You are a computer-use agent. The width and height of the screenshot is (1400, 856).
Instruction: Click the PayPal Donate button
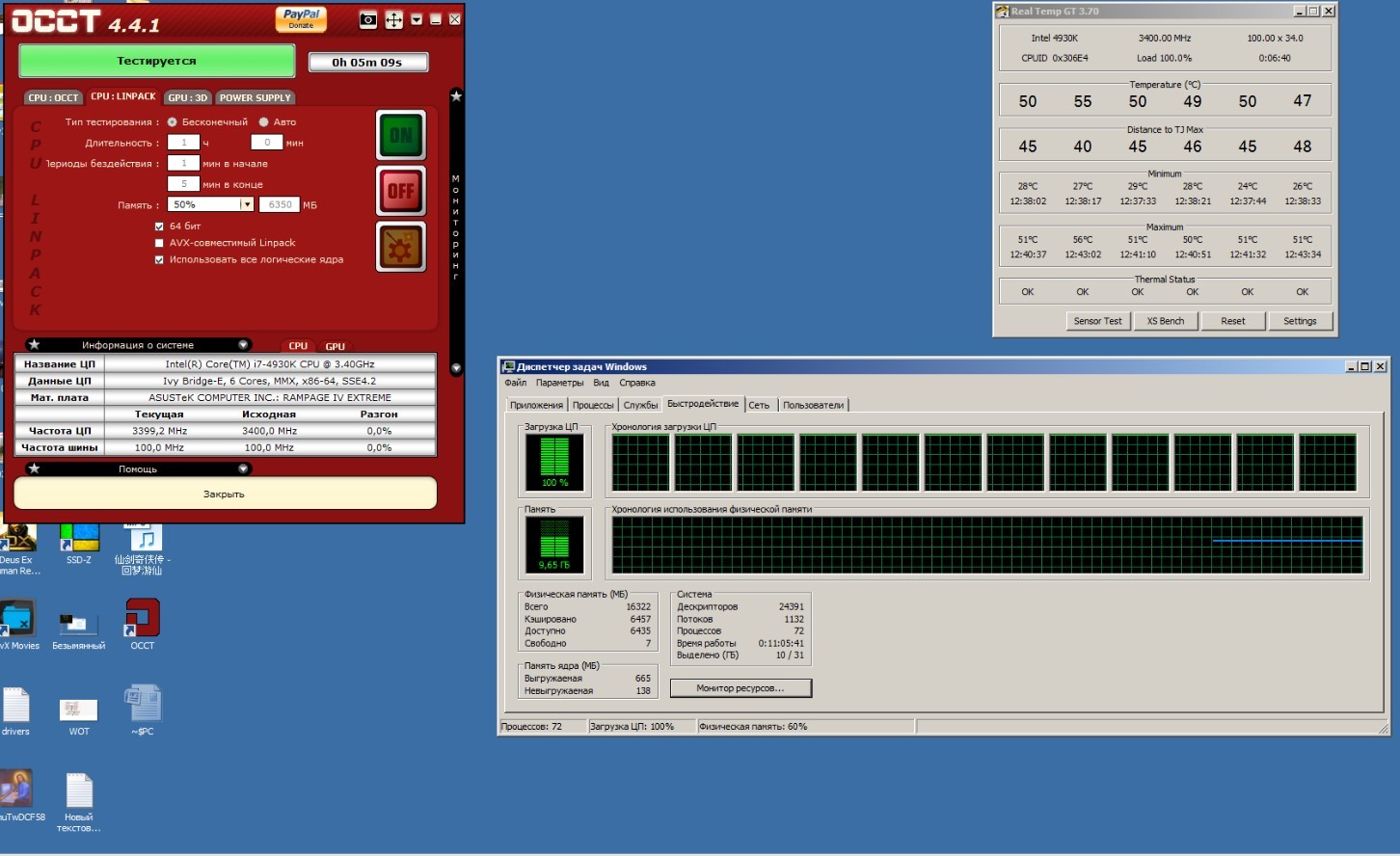tap(301, 18)
